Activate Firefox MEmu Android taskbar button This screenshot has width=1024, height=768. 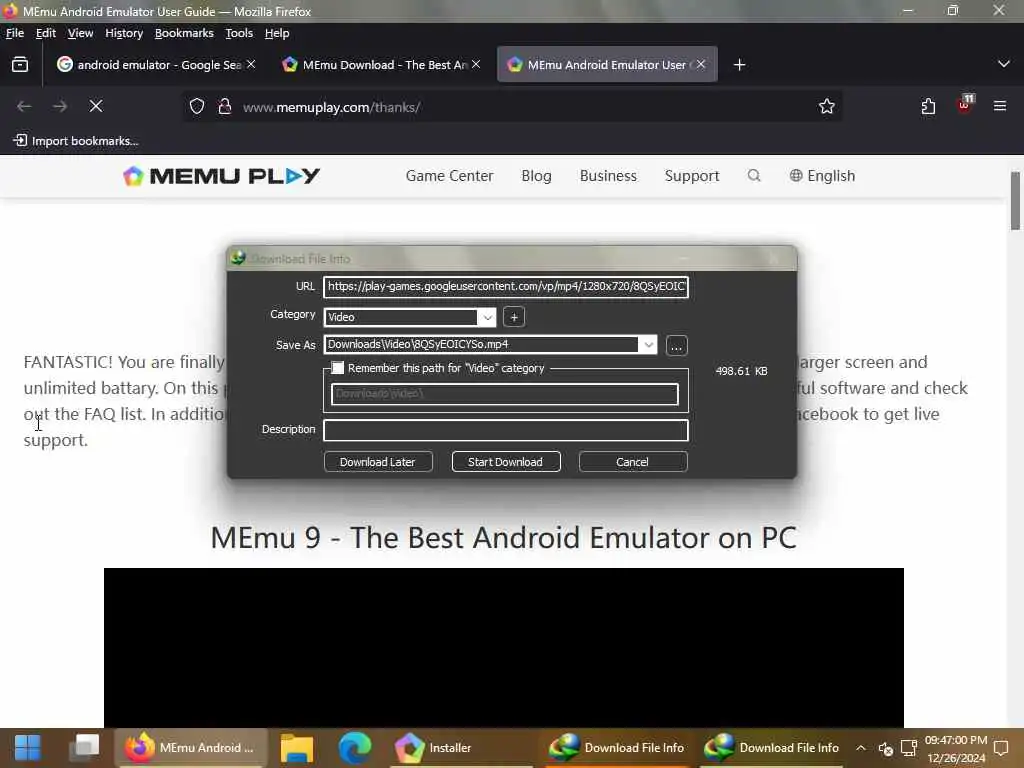[189, 748]
